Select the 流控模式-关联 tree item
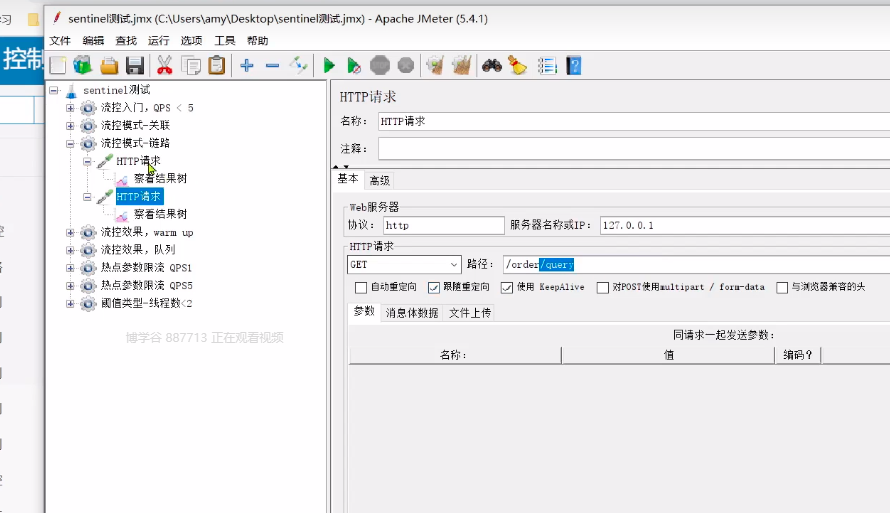 [135, 125]
